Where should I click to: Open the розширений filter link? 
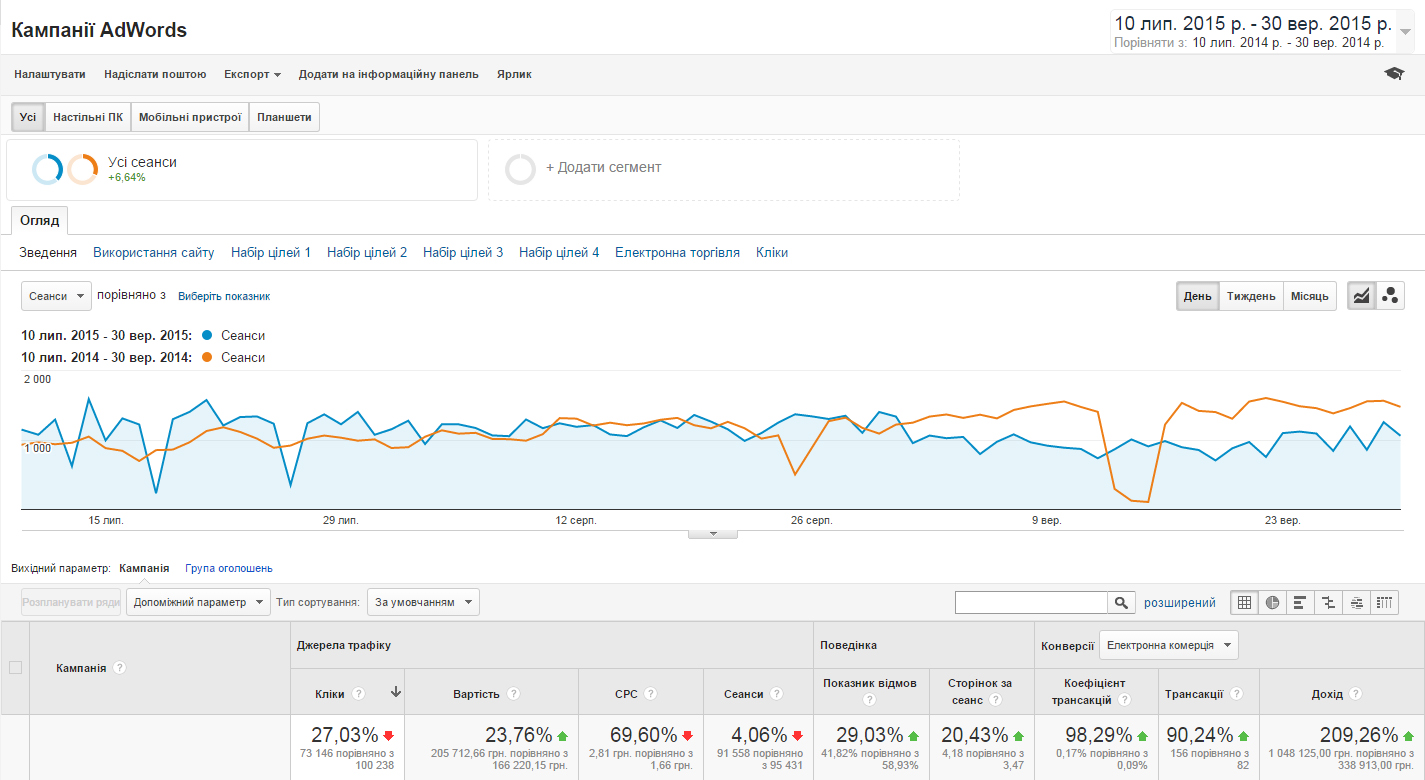click(1180, 603)
